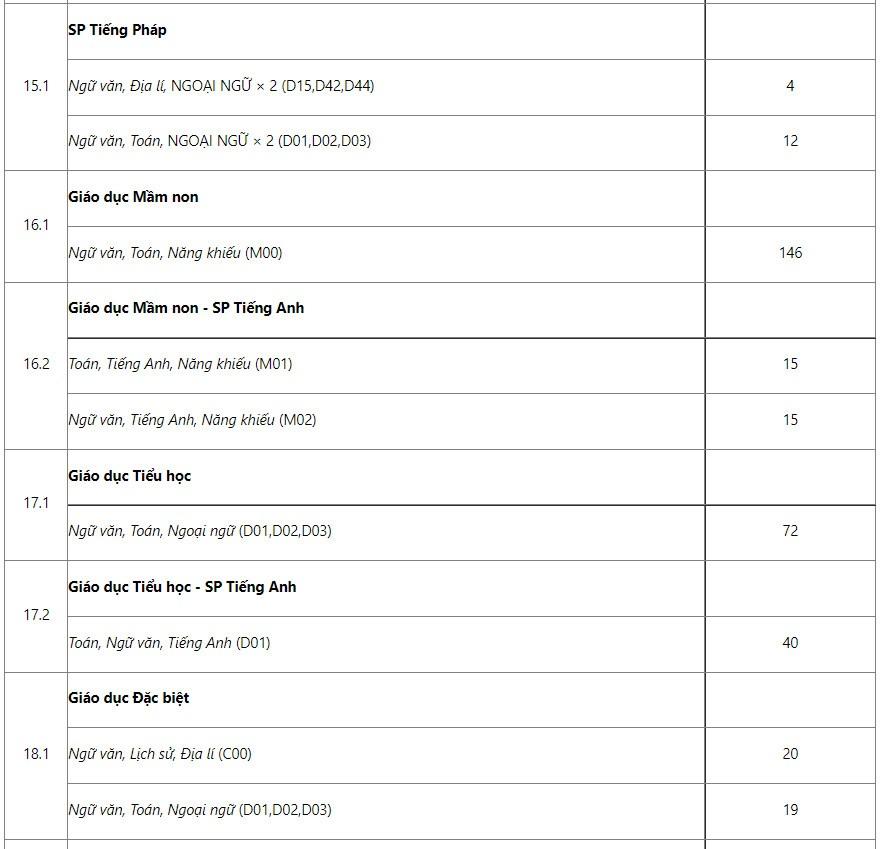Select the Năng khiếu (M00) combination text

(x=175, y=253)
